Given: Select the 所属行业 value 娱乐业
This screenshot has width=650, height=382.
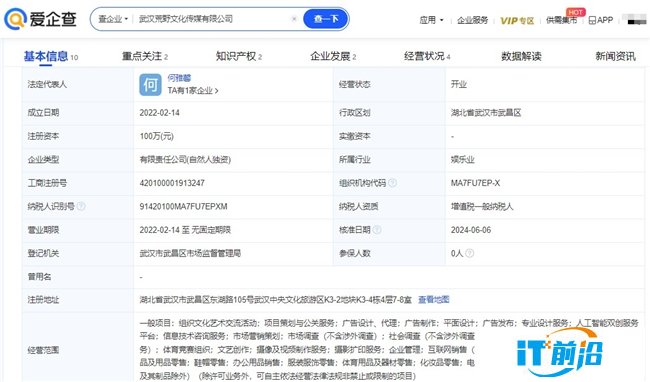Looking at the screenshot, I should tap(463, 160).
